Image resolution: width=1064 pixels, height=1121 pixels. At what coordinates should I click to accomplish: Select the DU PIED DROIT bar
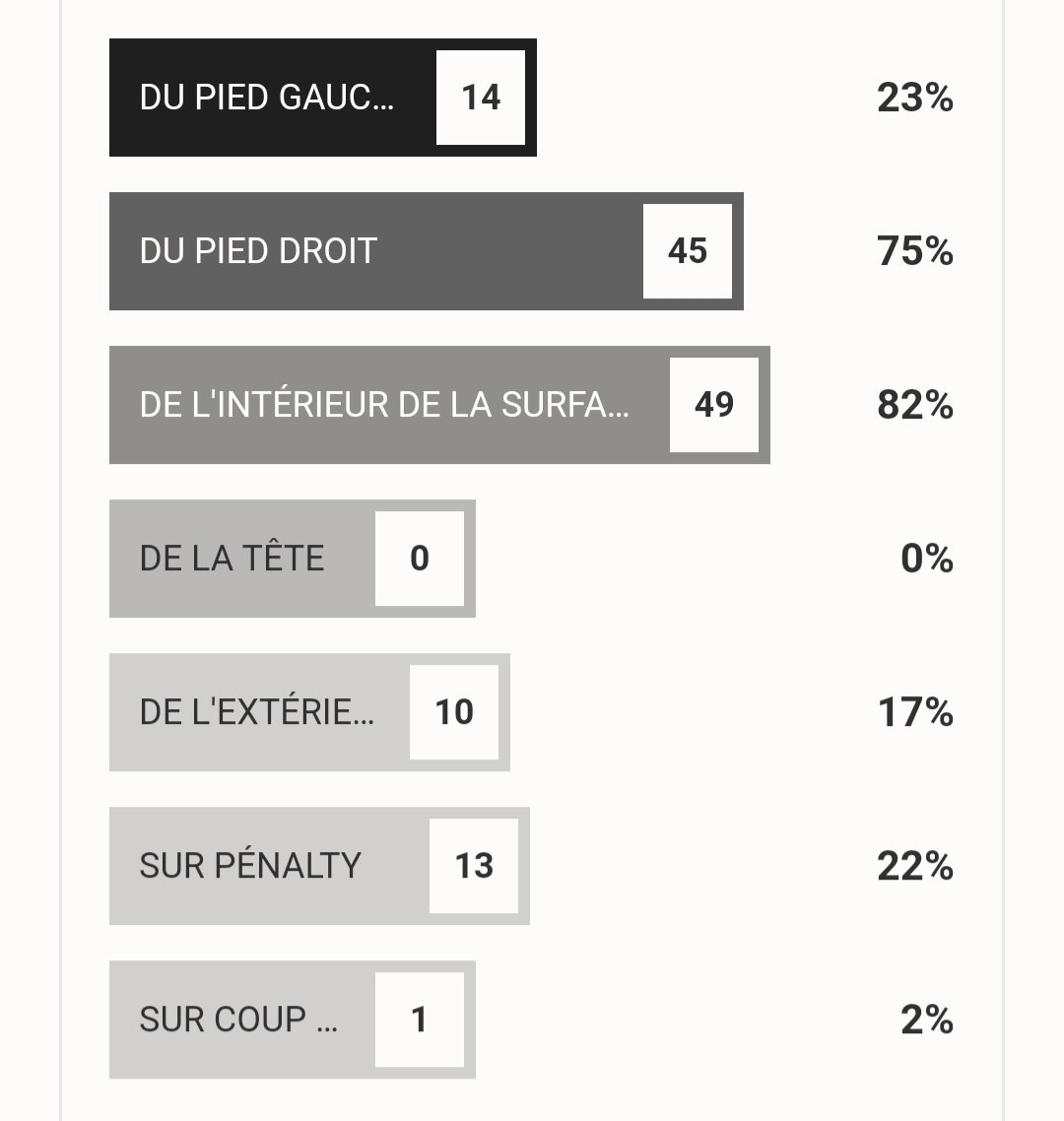click(427, 251)
